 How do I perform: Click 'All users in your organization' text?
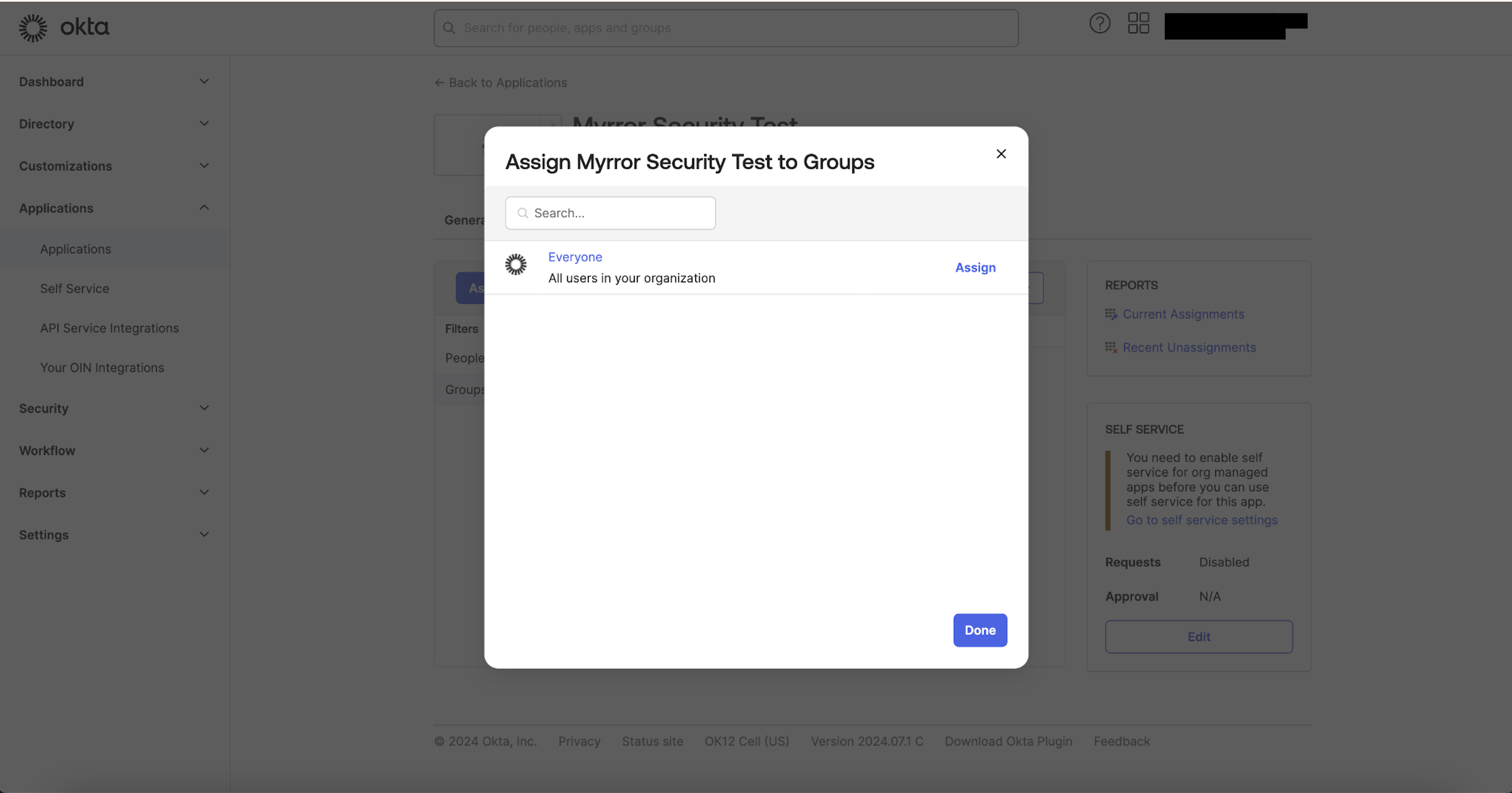tap(631, 278)
